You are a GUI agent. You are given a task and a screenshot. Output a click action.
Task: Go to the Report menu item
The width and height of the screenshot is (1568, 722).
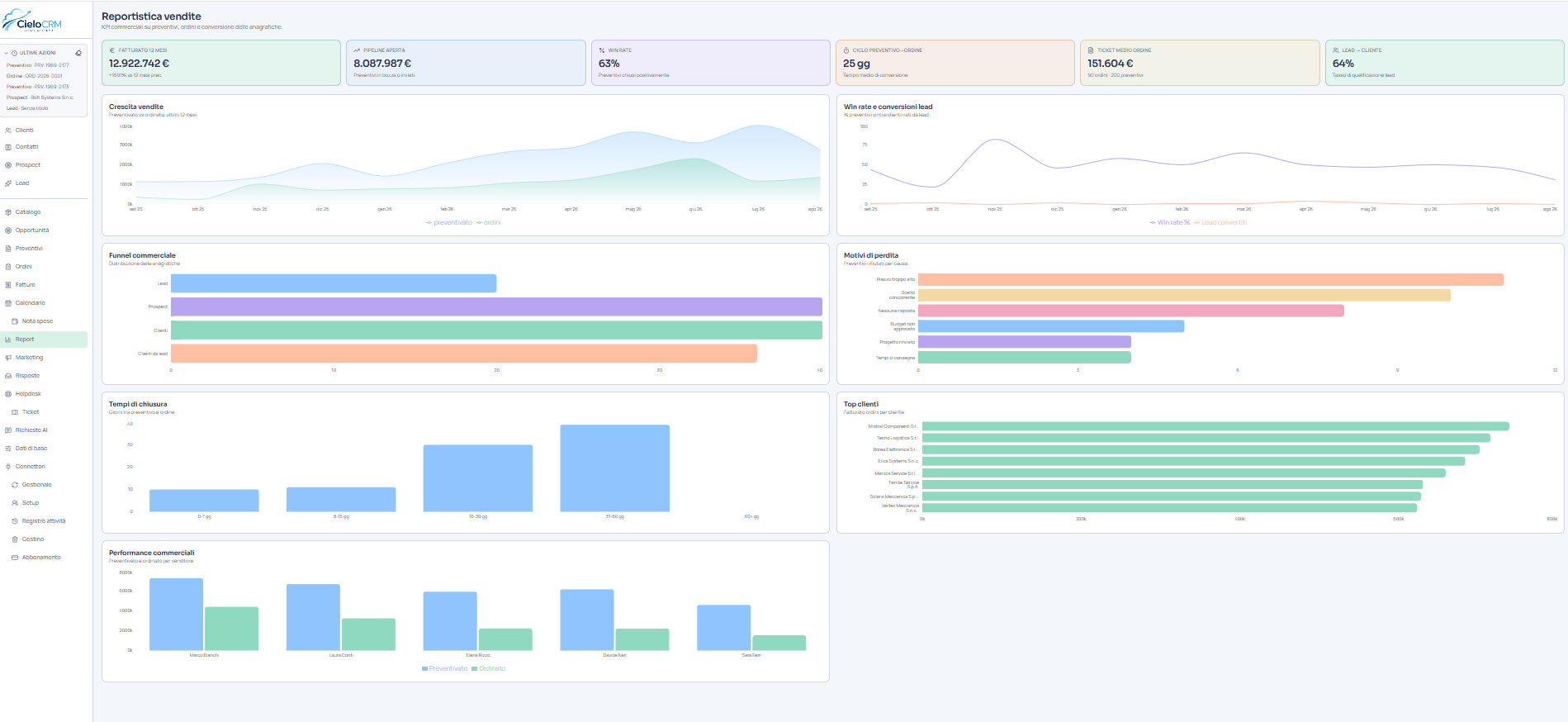[44, 340]
